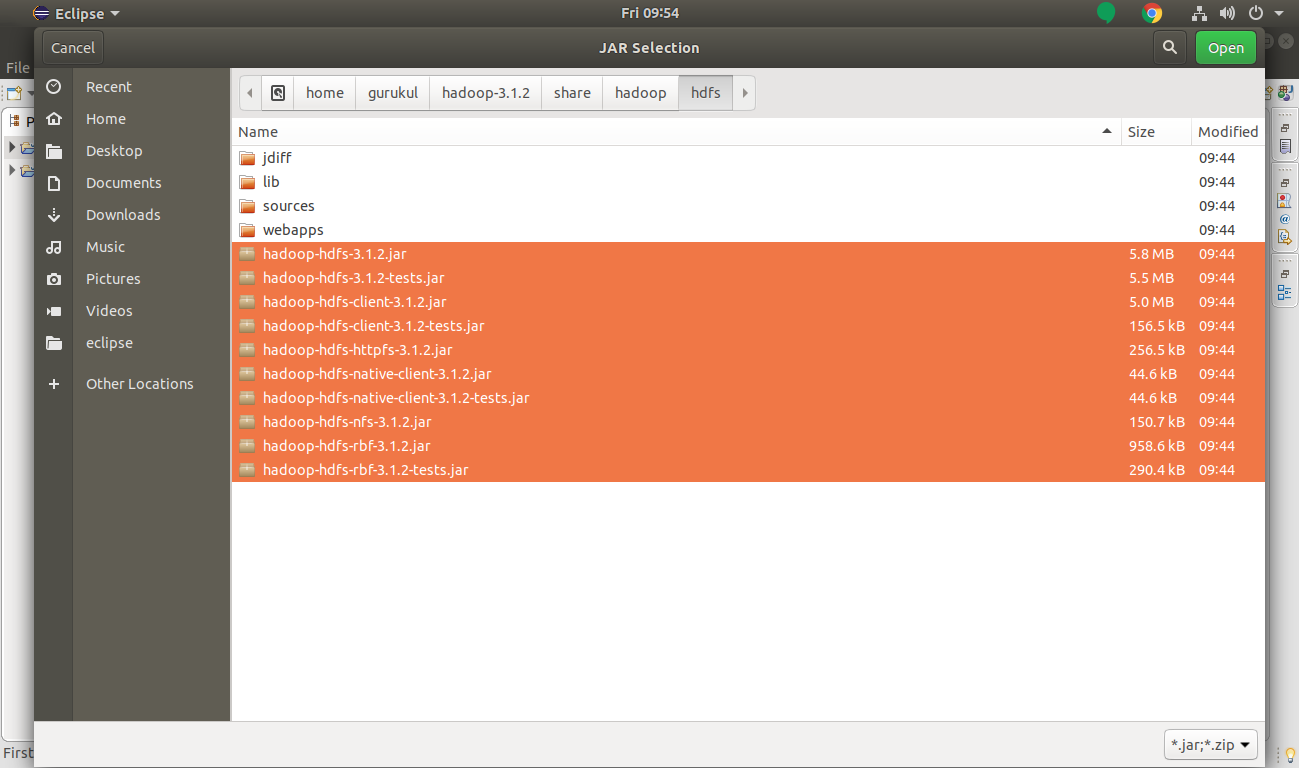Click the hadoop-hdfs-3.1.2.jar archive icon
This screenshot has width=1299, height=768.
(248, 254)
